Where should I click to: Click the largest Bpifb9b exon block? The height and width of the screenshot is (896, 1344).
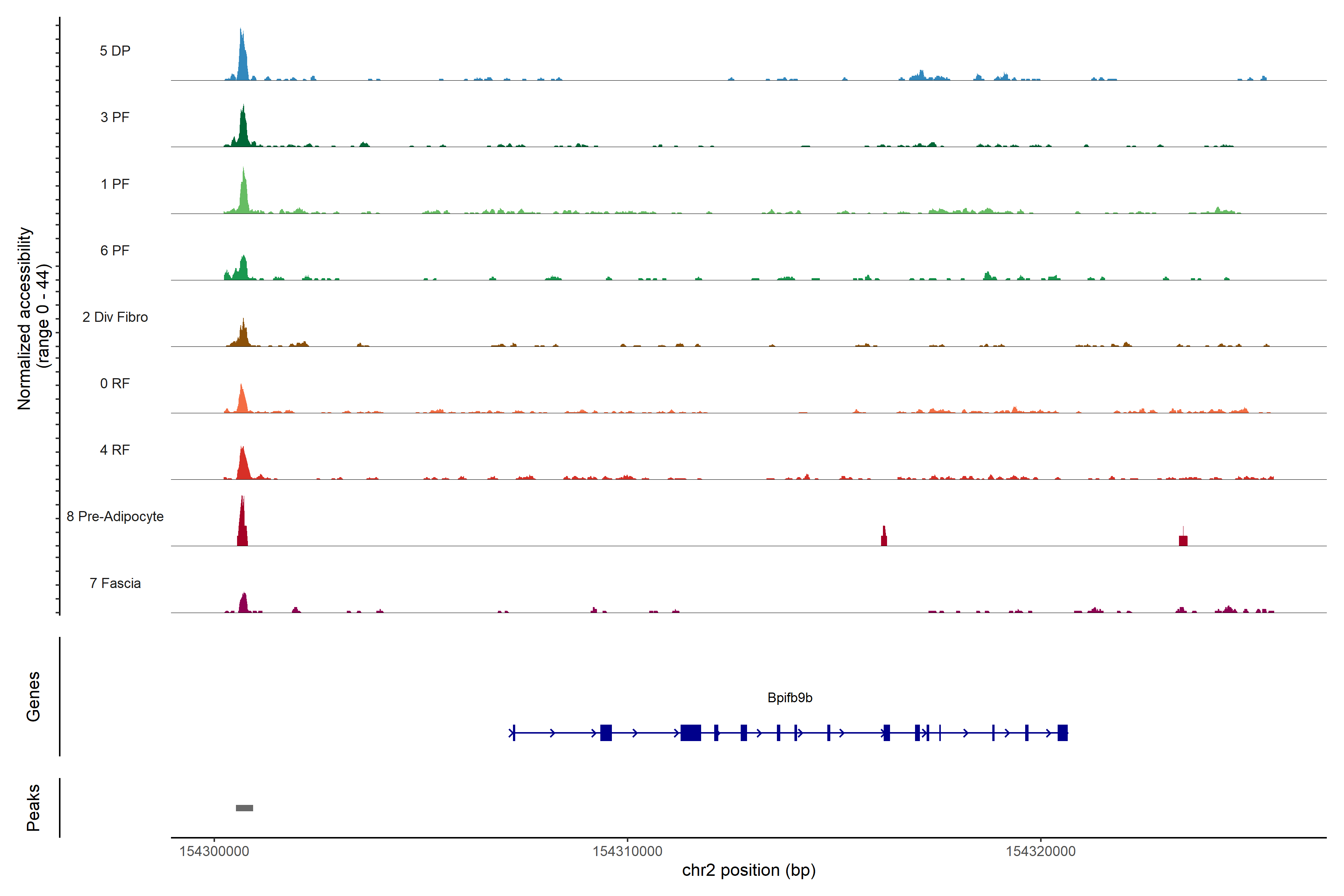point(691,732)
